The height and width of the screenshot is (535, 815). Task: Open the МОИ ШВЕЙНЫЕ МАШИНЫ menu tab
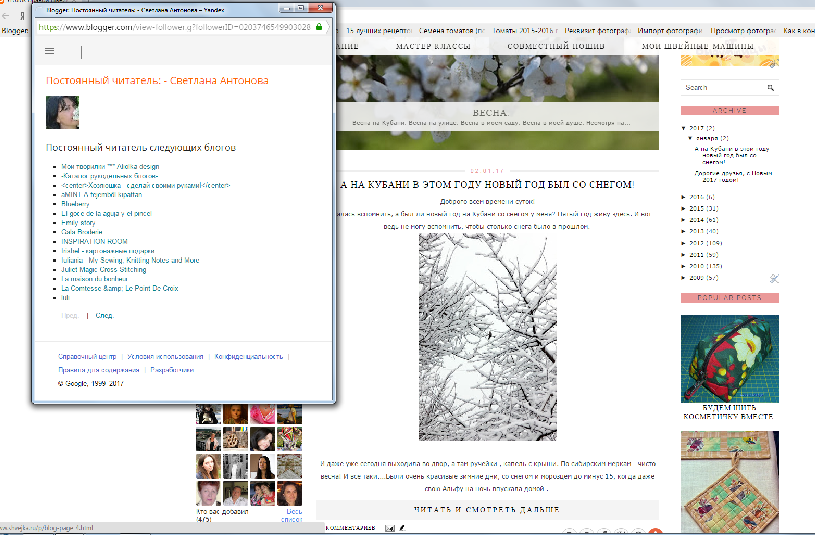pos(698,46)
